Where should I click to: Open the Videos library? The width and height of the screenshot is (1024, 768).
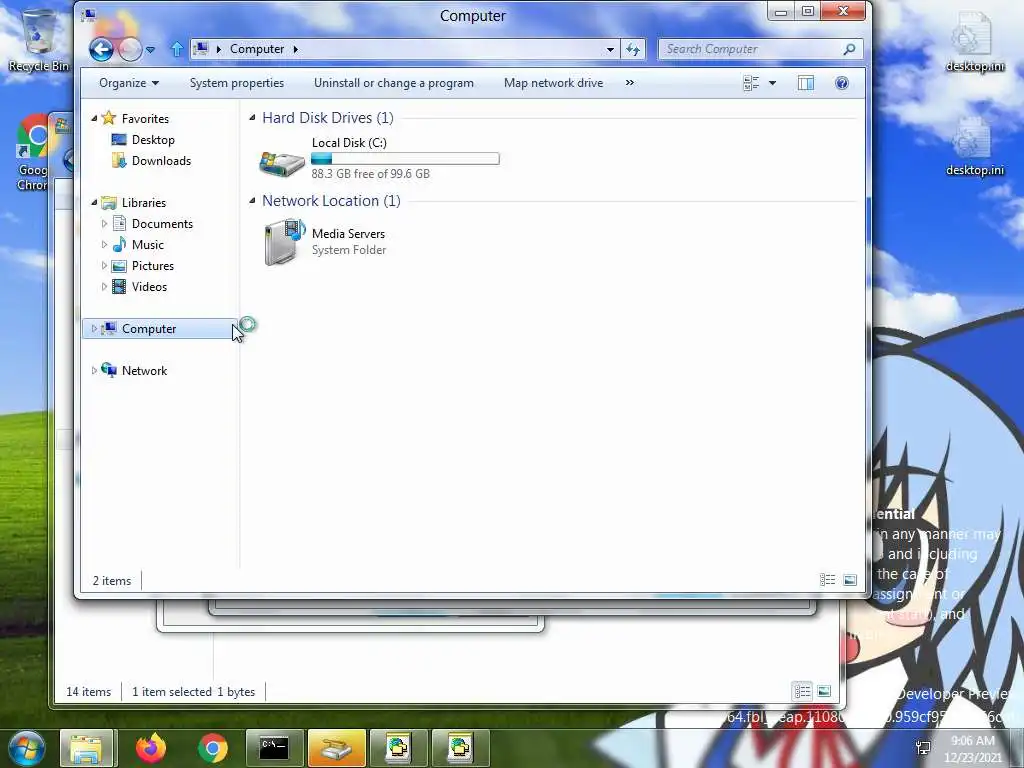149,287
